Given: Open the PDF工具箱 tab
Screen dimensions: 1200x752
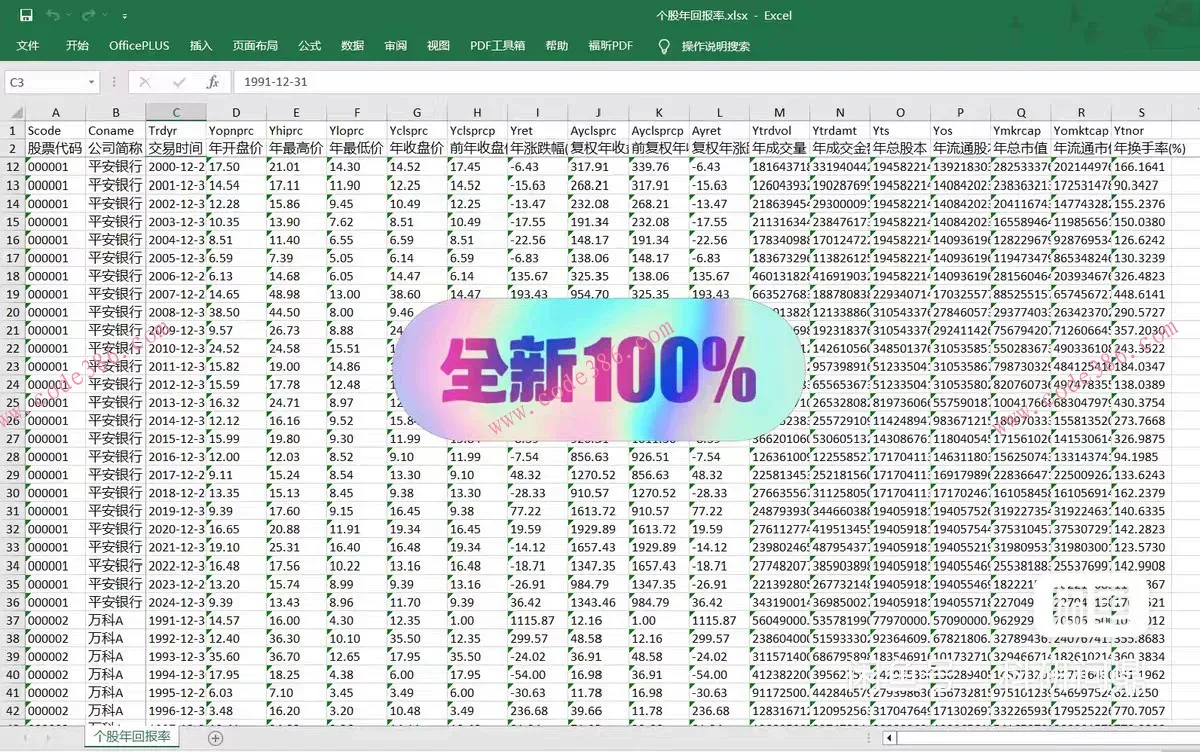Looking at the screenshot, I should pyautogui.click(x=497, y=46).
